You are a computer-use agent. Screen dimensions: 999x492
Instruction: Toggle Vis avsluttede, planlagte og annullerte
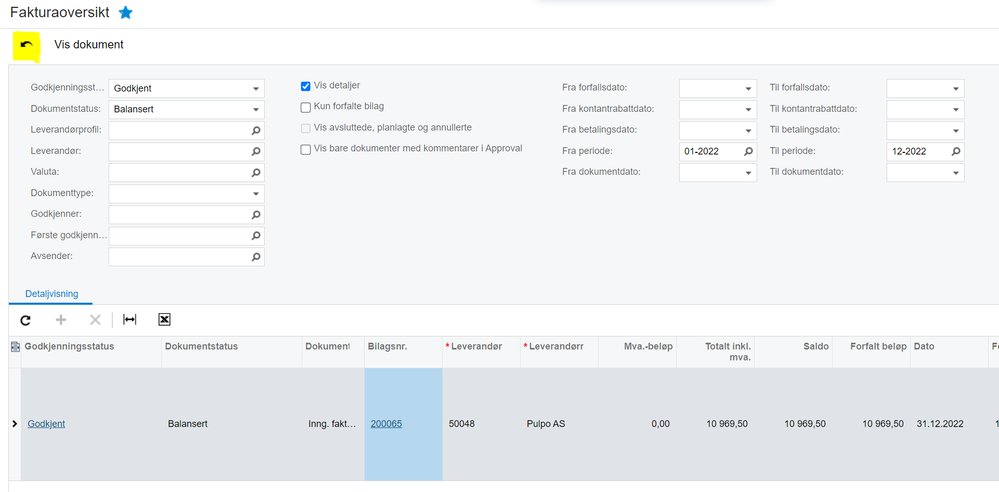[x=306, y=128]
